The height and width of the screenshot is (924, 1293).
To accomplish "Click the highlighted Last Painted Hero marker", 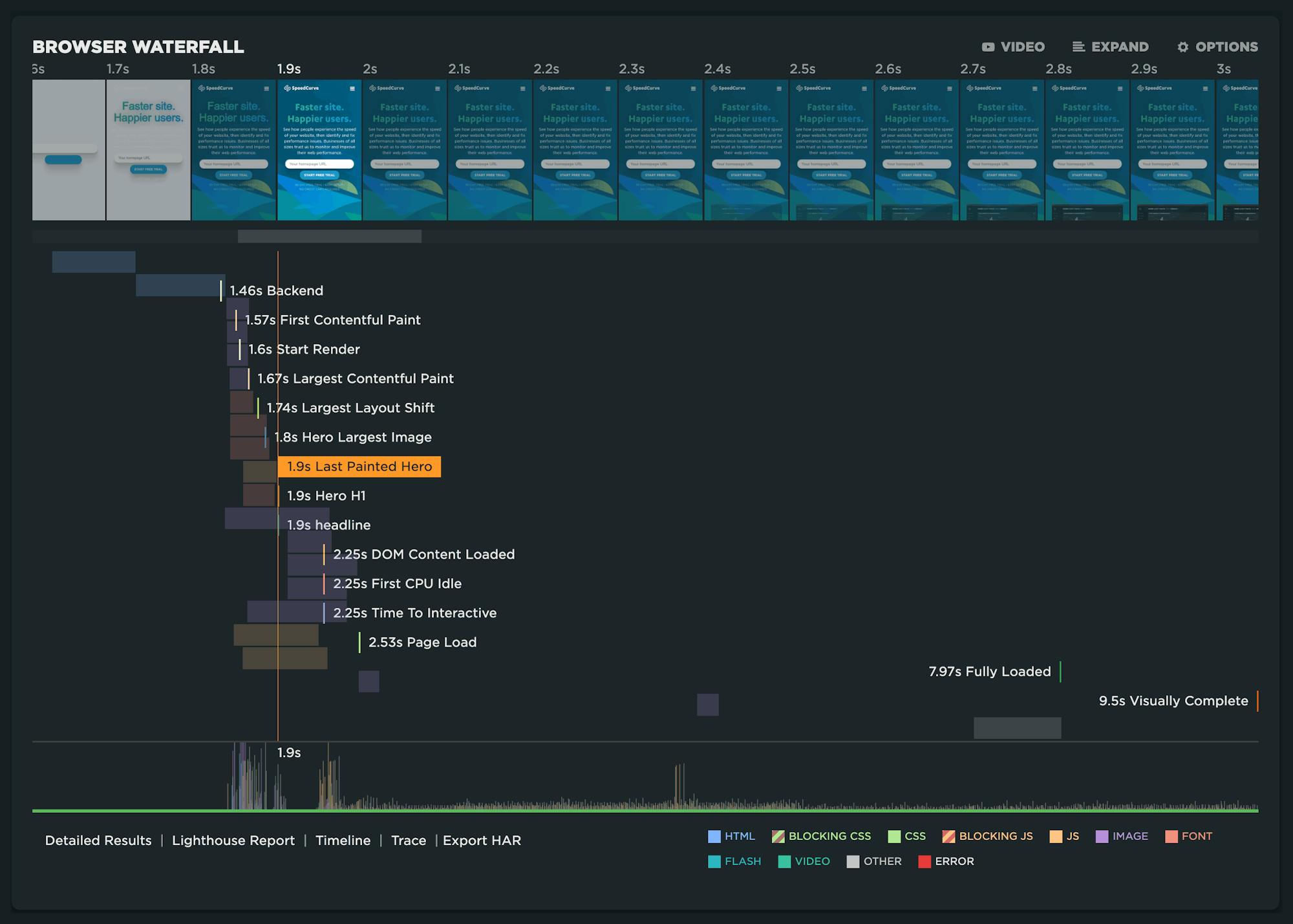I will coord(359,467).
